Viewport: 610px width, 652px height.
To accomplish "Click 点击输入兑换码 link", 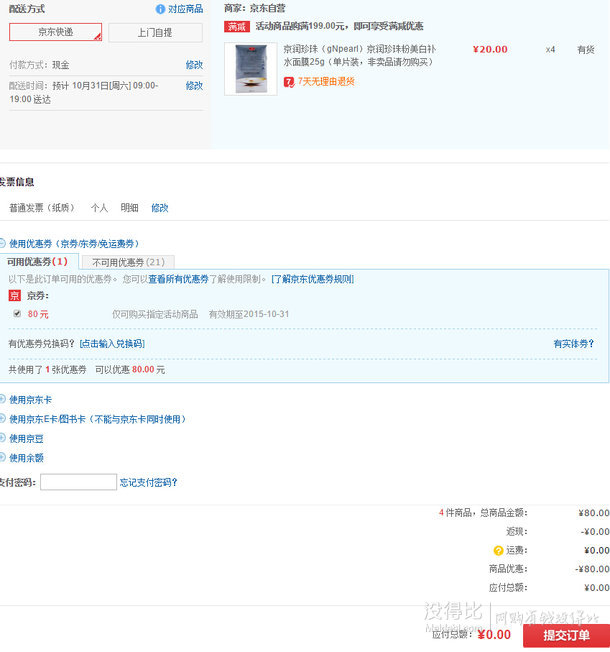I will pyautogui.click(x=112, y=343).
